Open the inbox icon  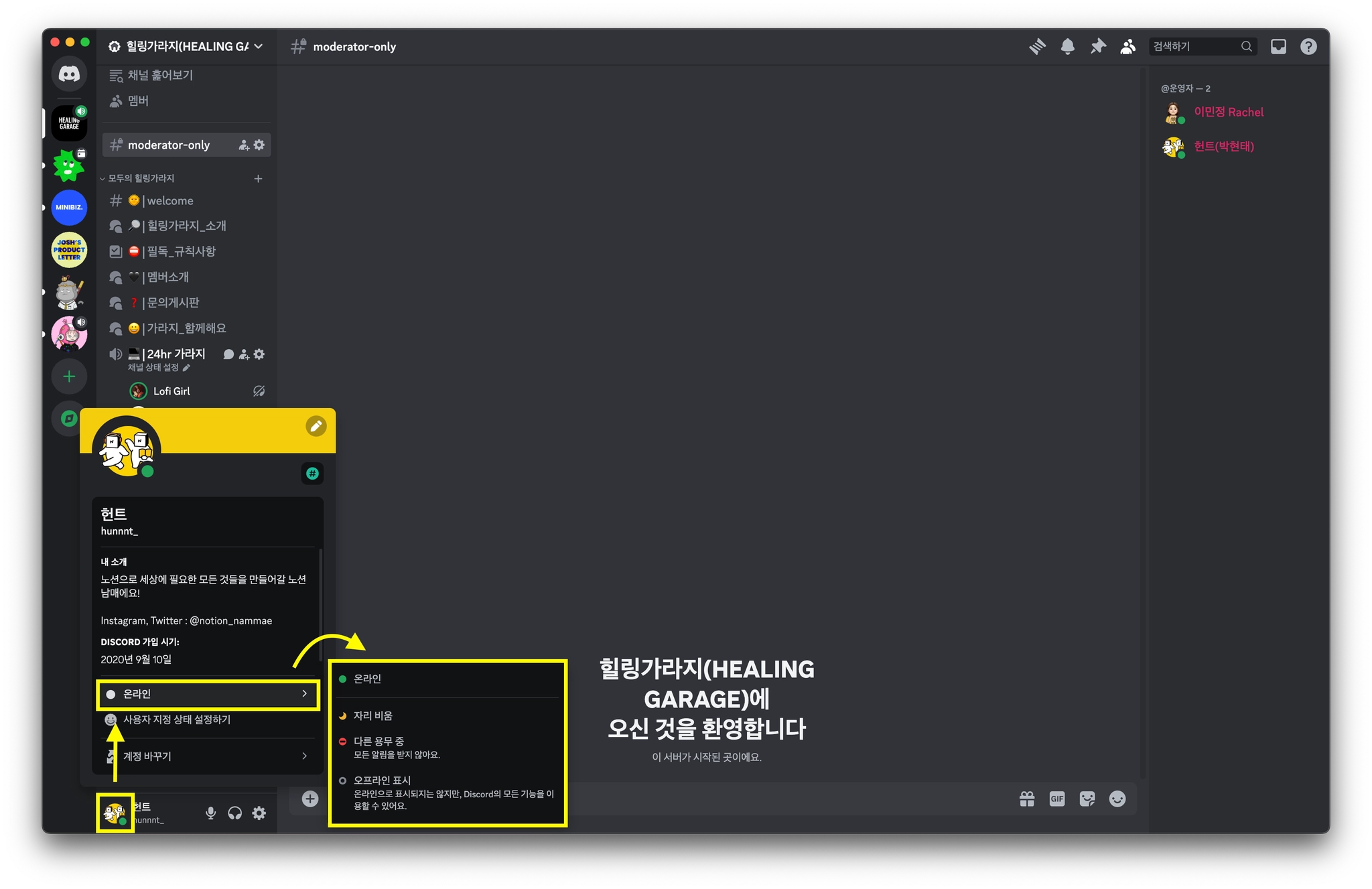click(1278, 46)
